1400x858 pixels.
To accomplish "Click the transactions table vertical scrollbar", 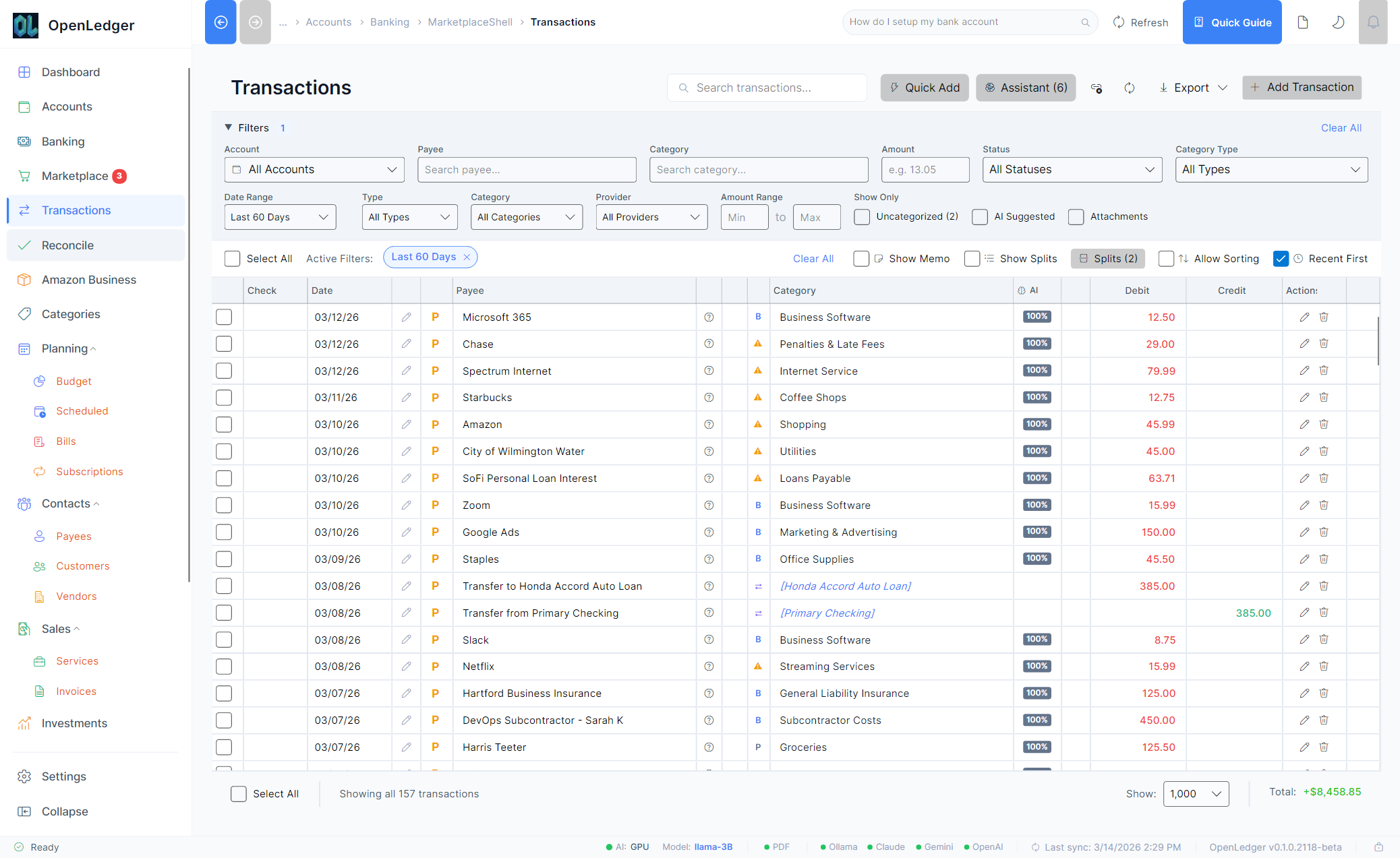I will click(x=1378, y=340).
